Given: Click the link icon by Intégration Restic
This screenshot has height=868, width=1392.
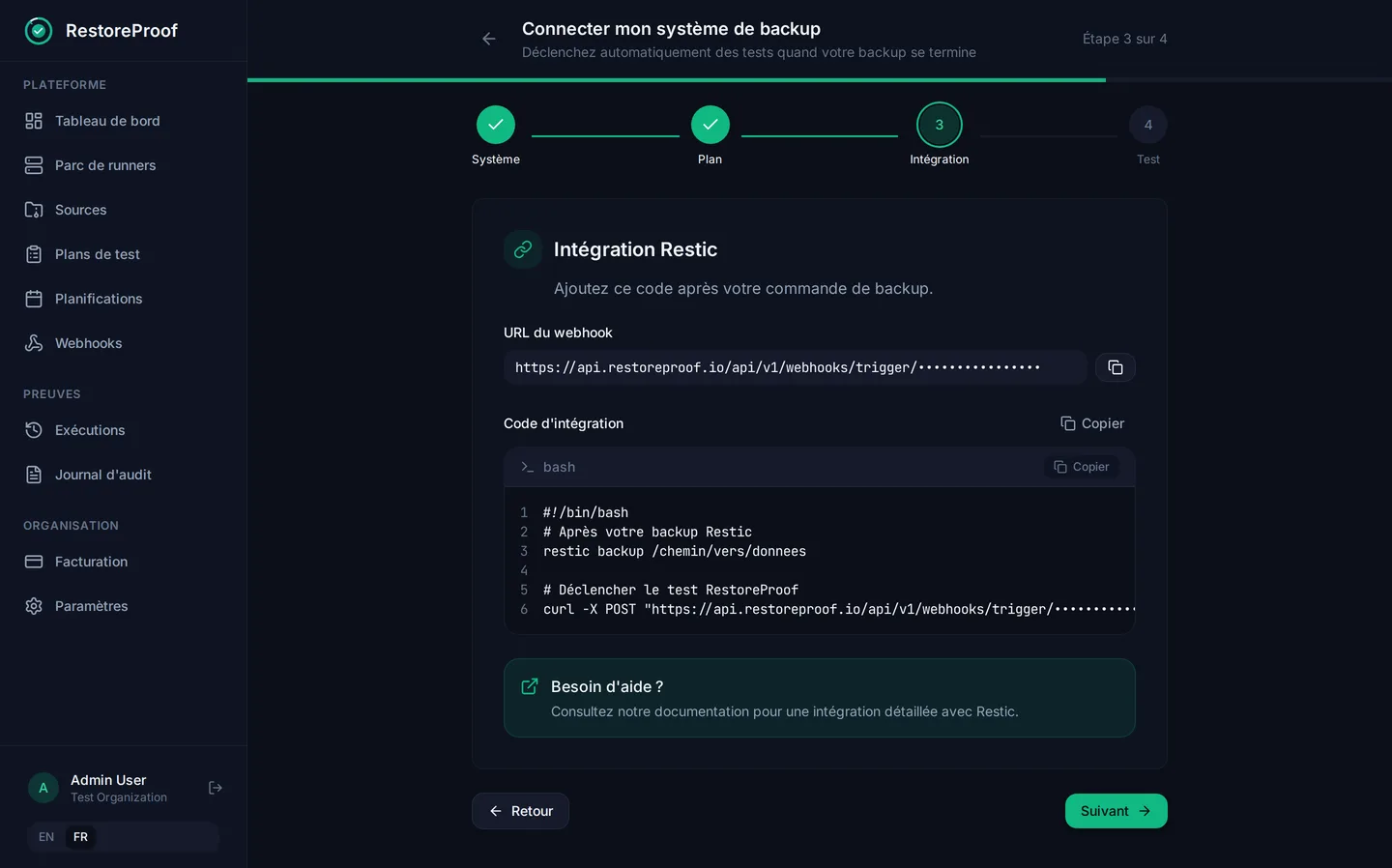Looking at the screenshot, I should [x=523, y=249].
